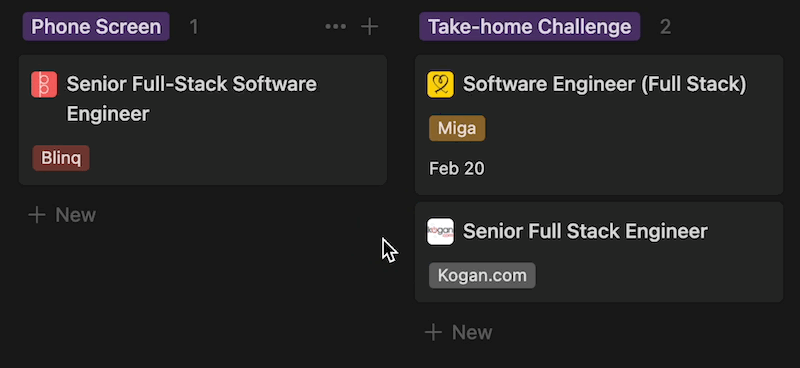This screenshot has height=368, width=800.
Task: Open the Phone Screen column options (three dots)
Action: pos(336,27)
